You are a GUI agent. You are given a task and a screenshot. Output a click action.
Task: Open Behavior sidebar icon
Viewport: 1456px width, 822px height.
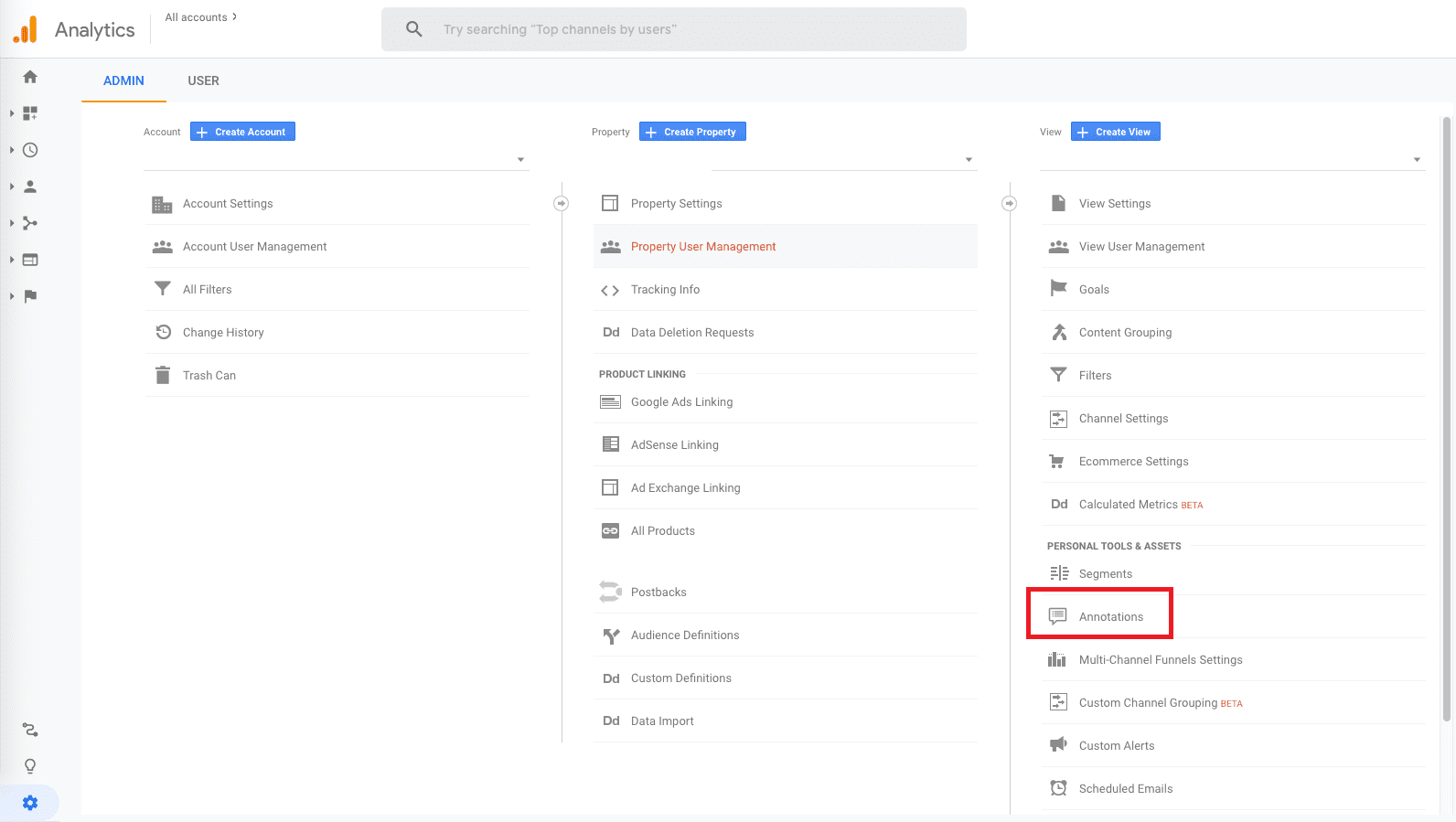[30, 260]
